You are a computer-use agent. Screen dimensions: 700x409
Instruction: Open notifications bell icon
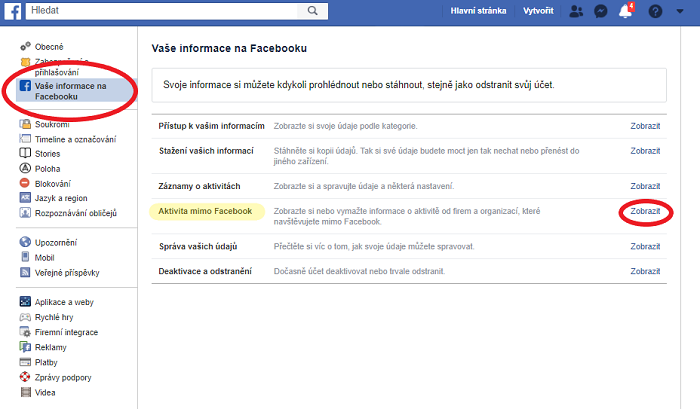627,12
